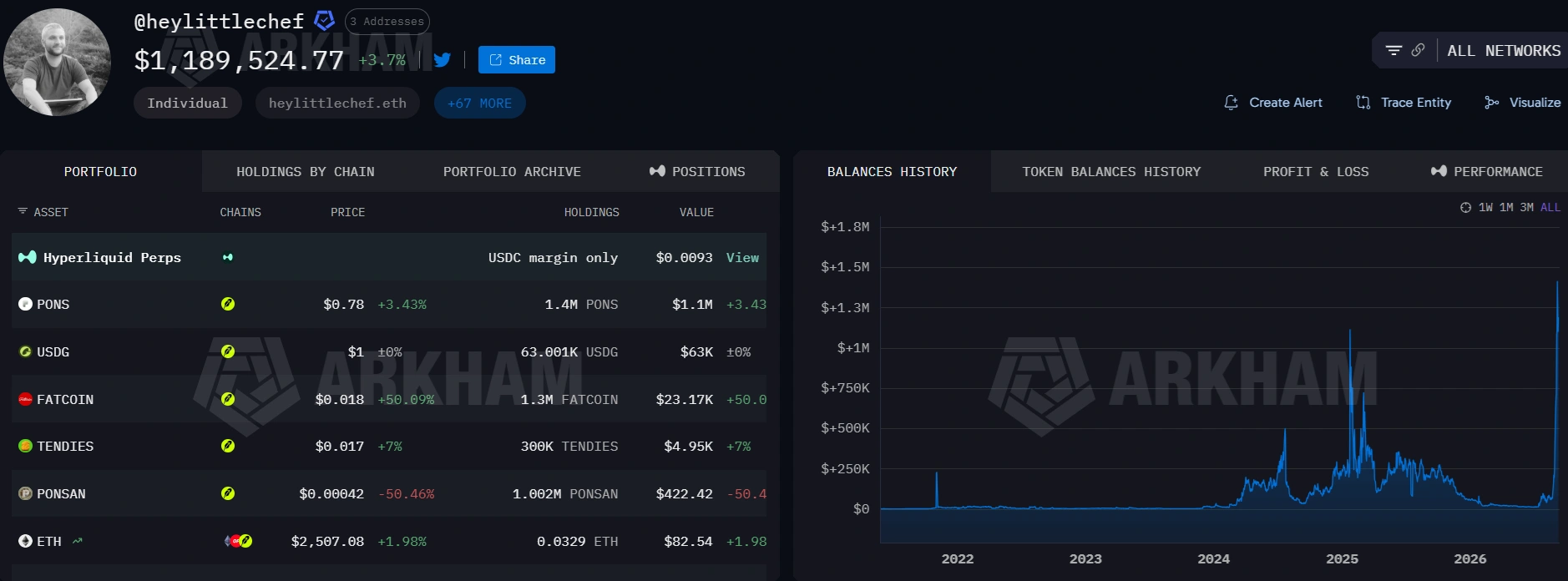This screenshot has width=1568, height=581.
Task: Open the filter lines icon
Action: pos(1393,50)
